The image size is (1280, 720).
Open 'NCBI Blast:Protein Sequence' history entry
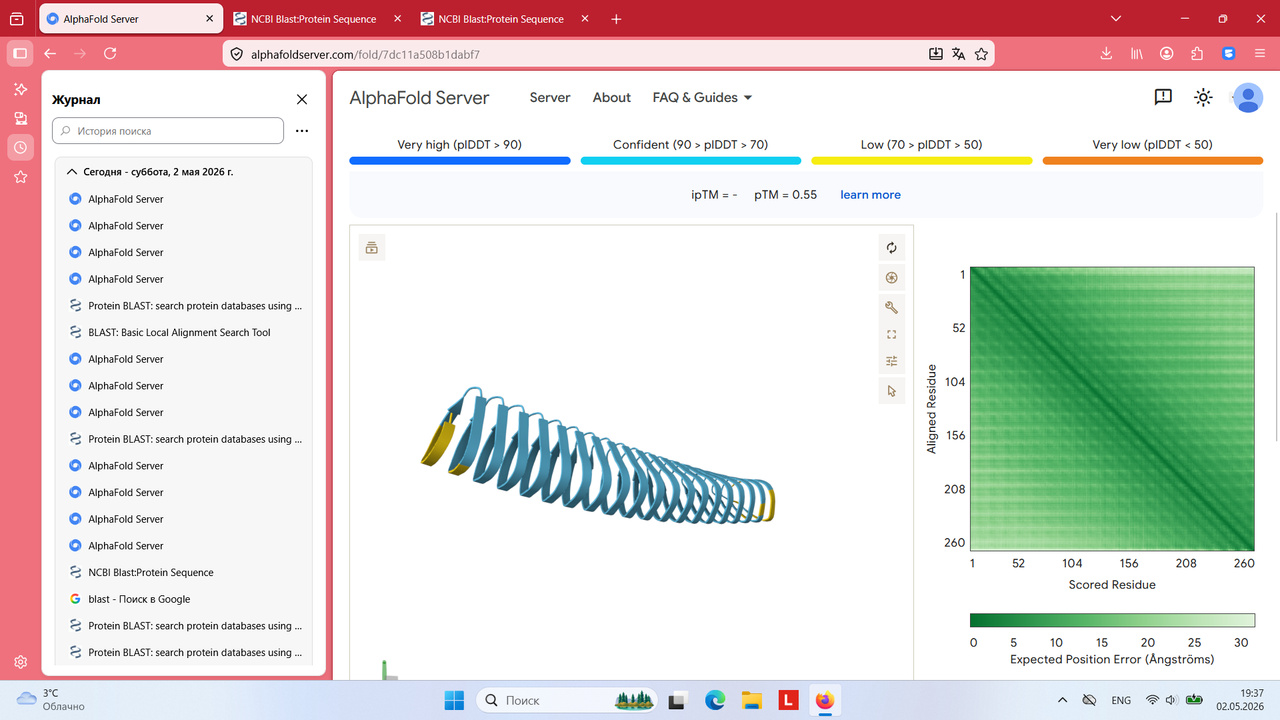185,573
